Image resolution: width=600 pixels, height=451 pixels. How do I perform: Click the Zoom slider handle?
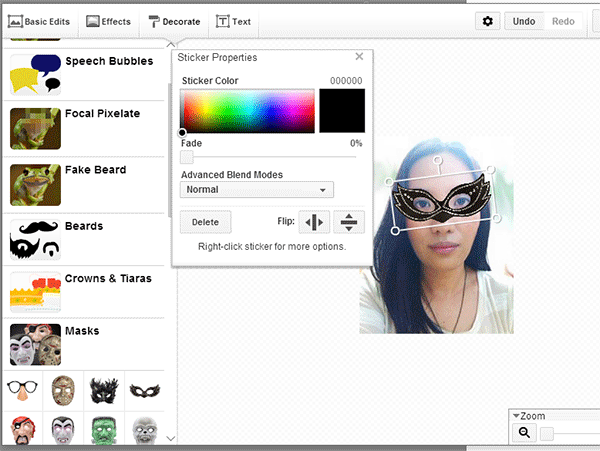(547, 434)
